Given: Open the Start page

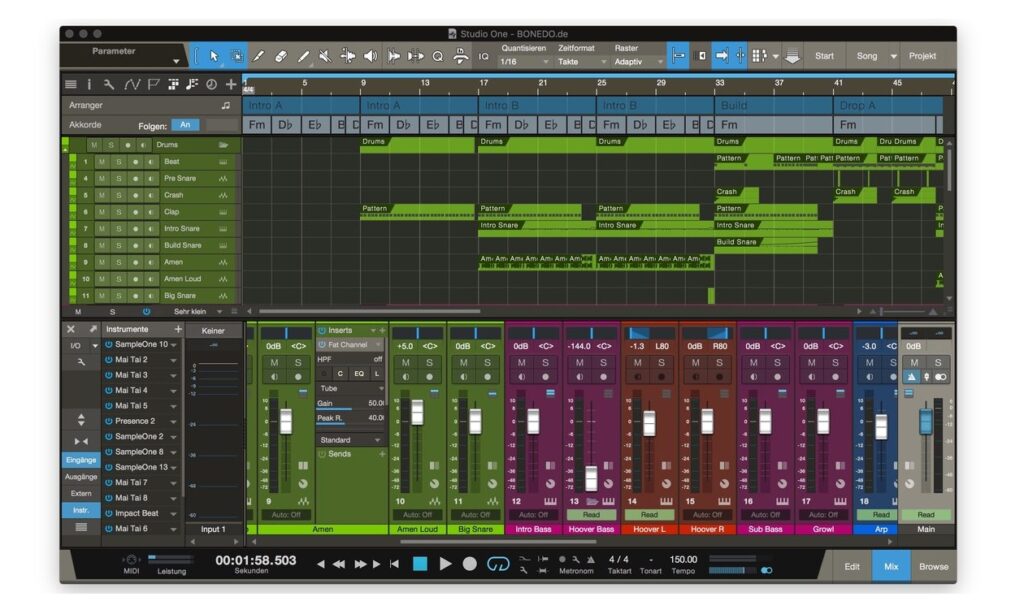Looking at the screenshot, I should click(824, 56).
